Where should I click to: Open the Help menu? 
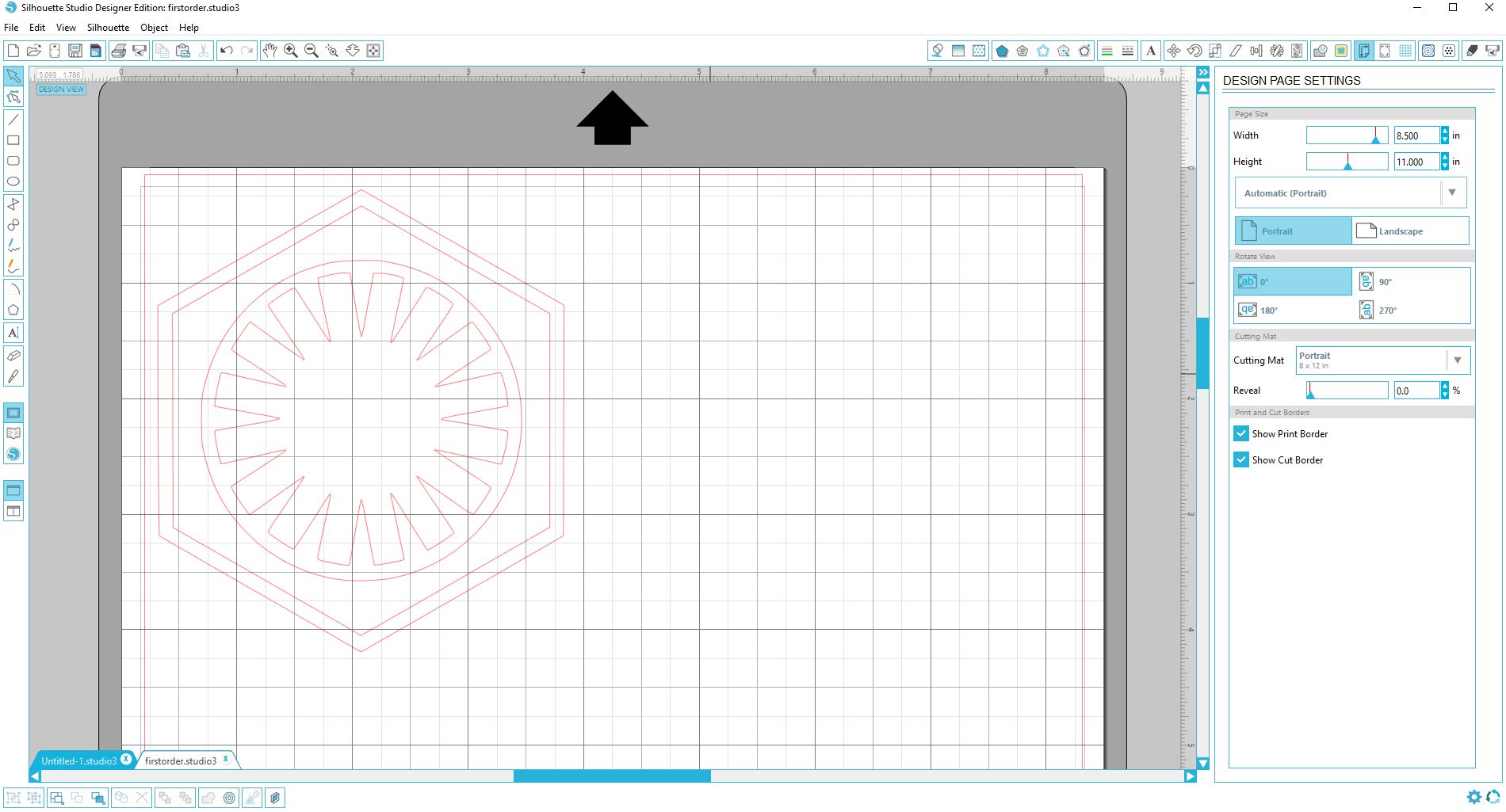(x=189, y=28)
